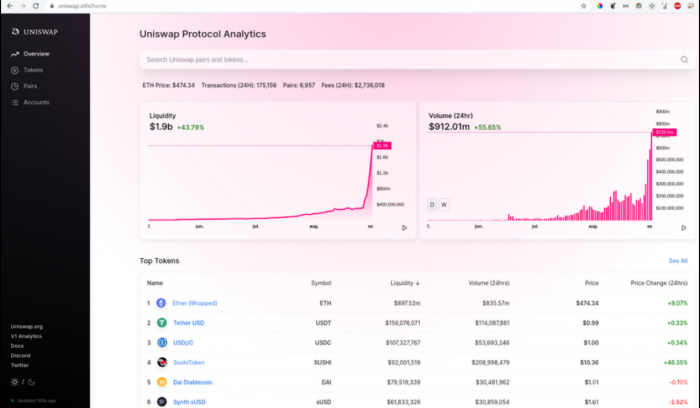The width and height of the screenshot is (700, 408).
Task: Bookmark page with star icon
Action: pyautogui.click(x=583, y=6)
